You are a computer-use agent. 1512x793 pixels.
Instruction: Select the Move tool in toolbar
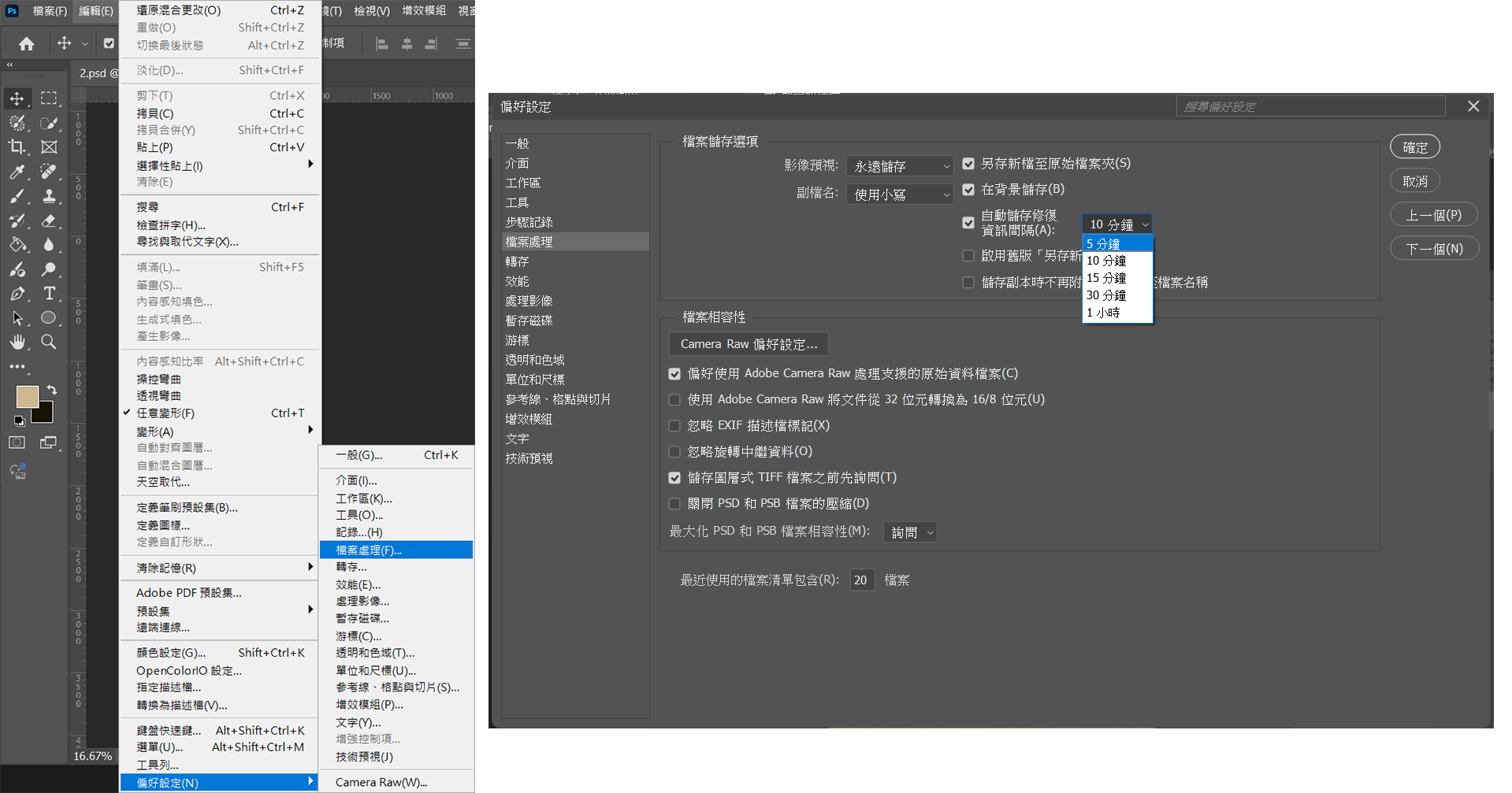point(17,98)
